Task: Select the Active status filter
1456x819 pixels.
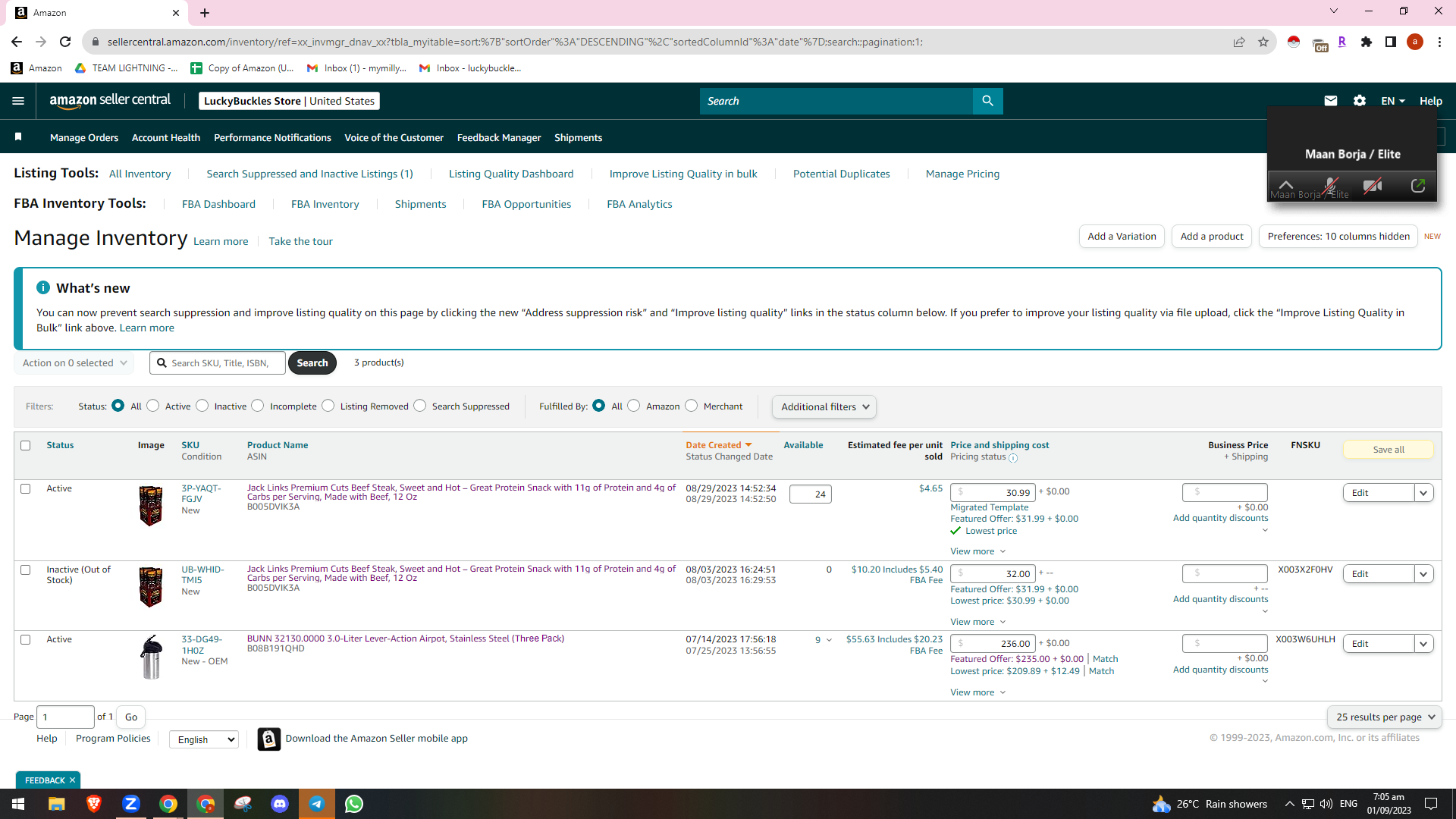Action: (x=153, y=406)
